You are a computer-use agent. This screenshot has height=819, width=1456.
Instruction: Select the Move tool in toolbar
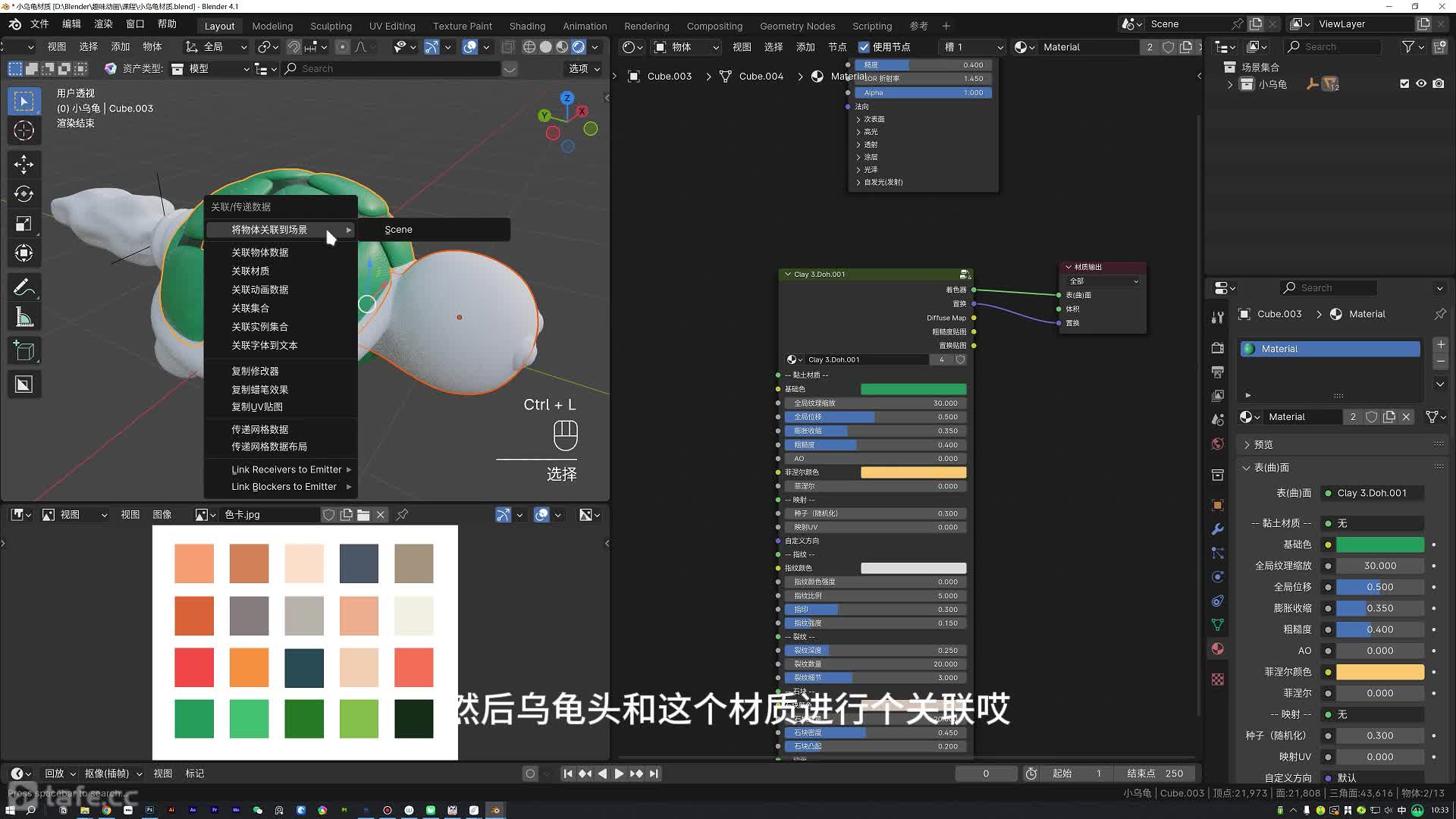[24, 163]
